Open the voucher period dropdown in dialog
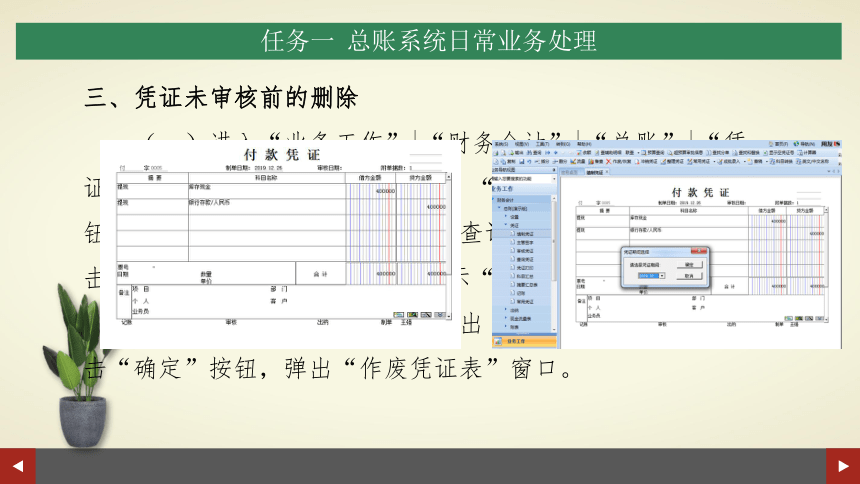Screen dimensions: 860x484 coord(662,275)
